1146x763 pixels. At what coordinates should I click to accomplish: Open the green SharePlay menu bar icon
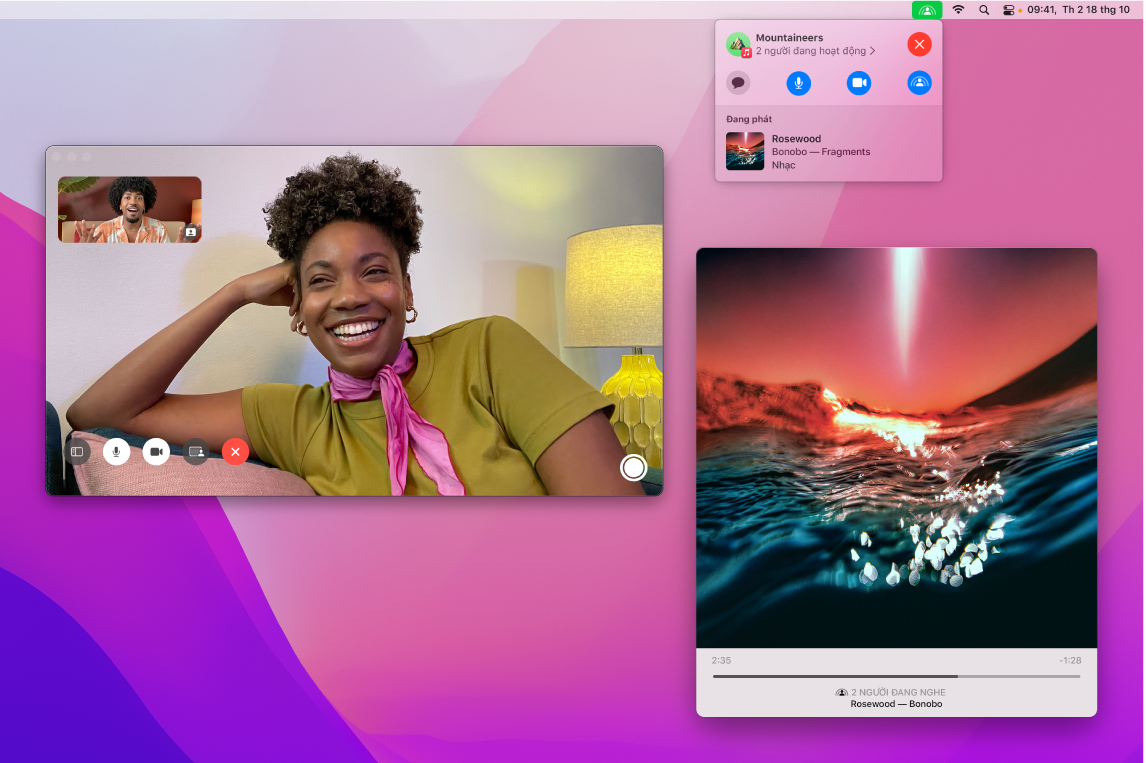[x=925, y=10]
